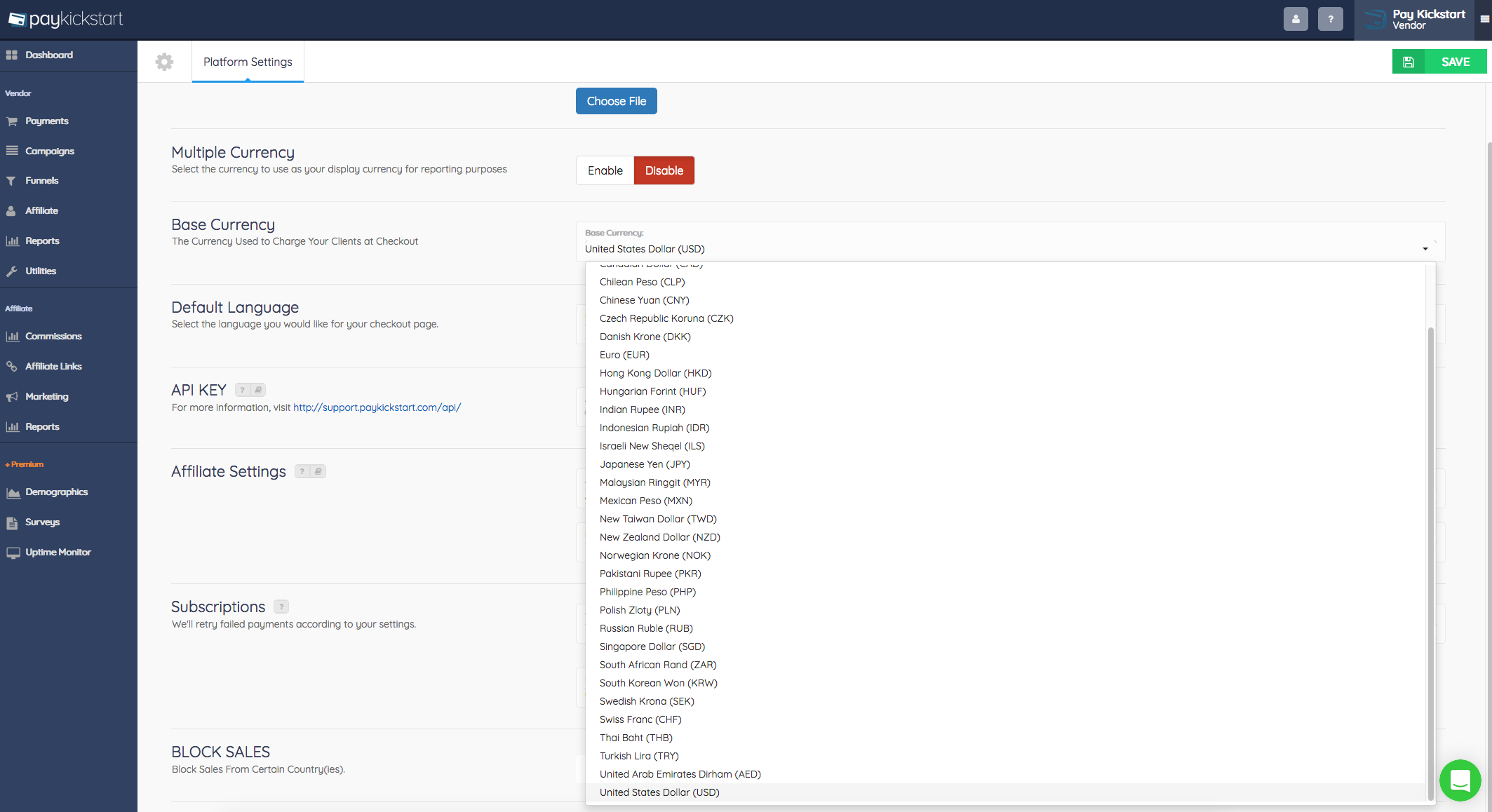This screenshot has height=812, width=1492.
Task: Open the support.paykickstart.com API link
Action: [377, 407]
